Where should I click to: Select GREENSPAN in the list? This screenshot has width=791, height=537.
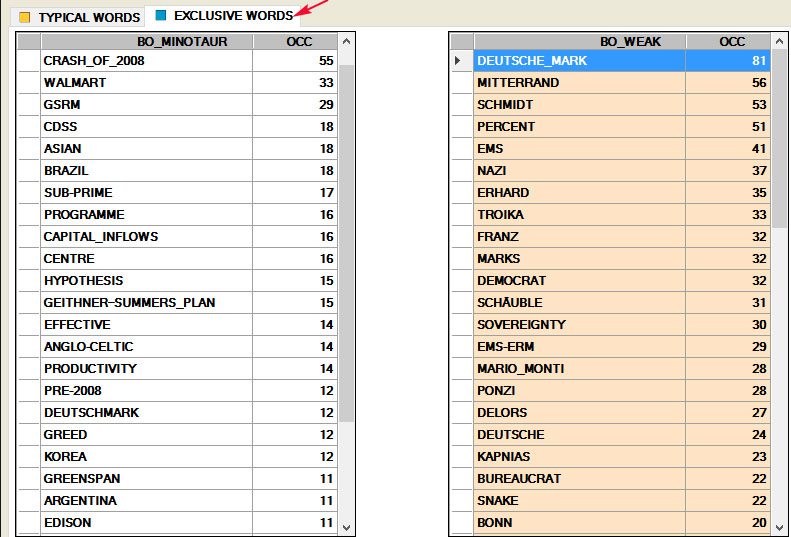pos(178,478)
